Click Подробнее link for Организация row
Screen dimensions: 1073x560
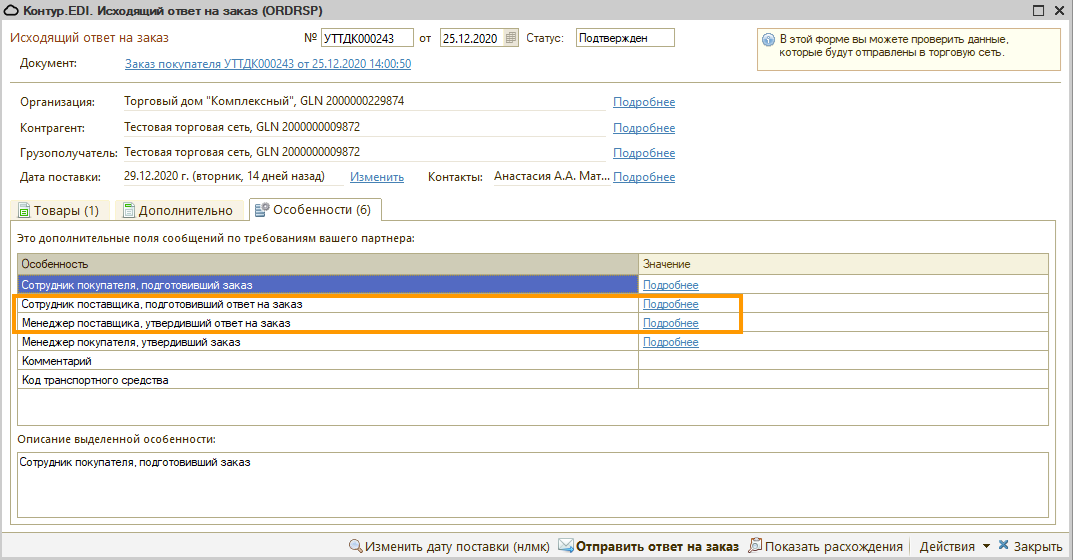coord(643,102)
